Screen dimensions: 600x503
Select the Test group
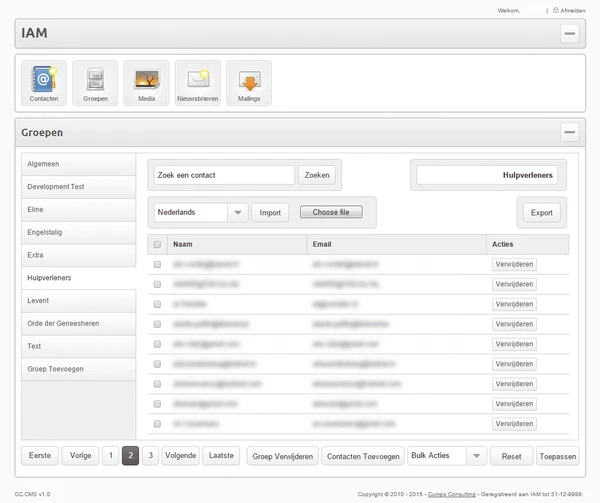tap(78, 346)
